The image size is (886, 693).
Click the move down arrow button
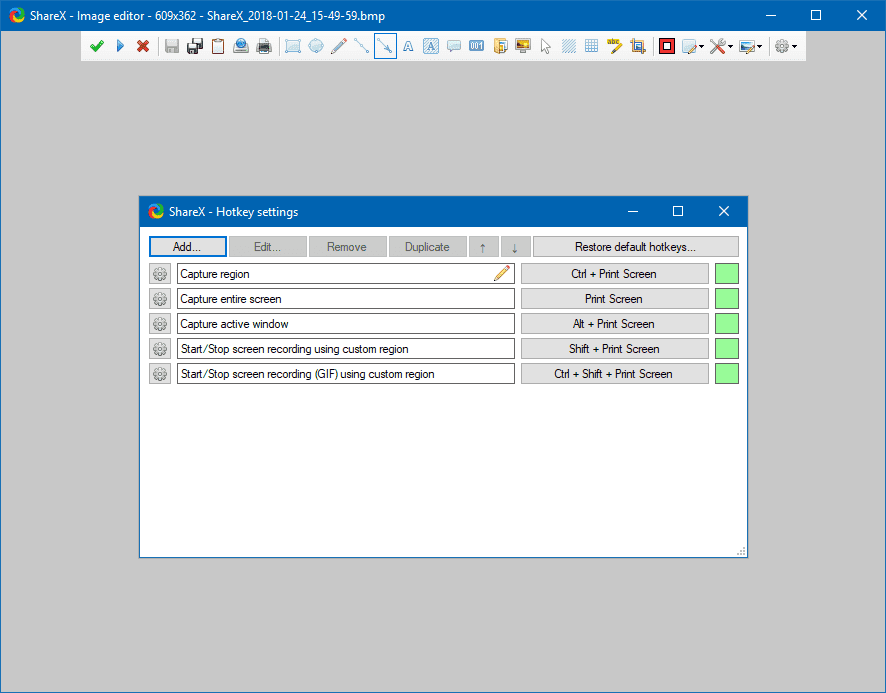pos(515,246)
